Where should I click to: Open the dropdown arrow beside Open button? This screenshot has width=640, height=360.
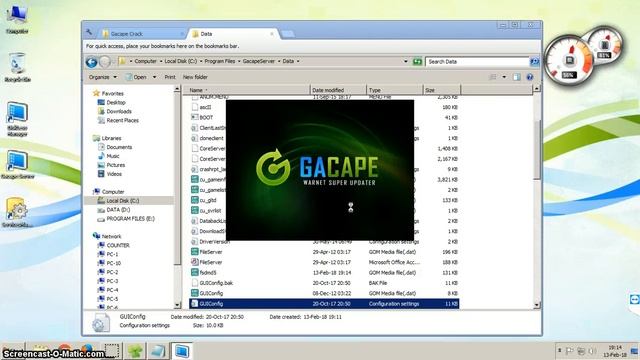(154, 77)
